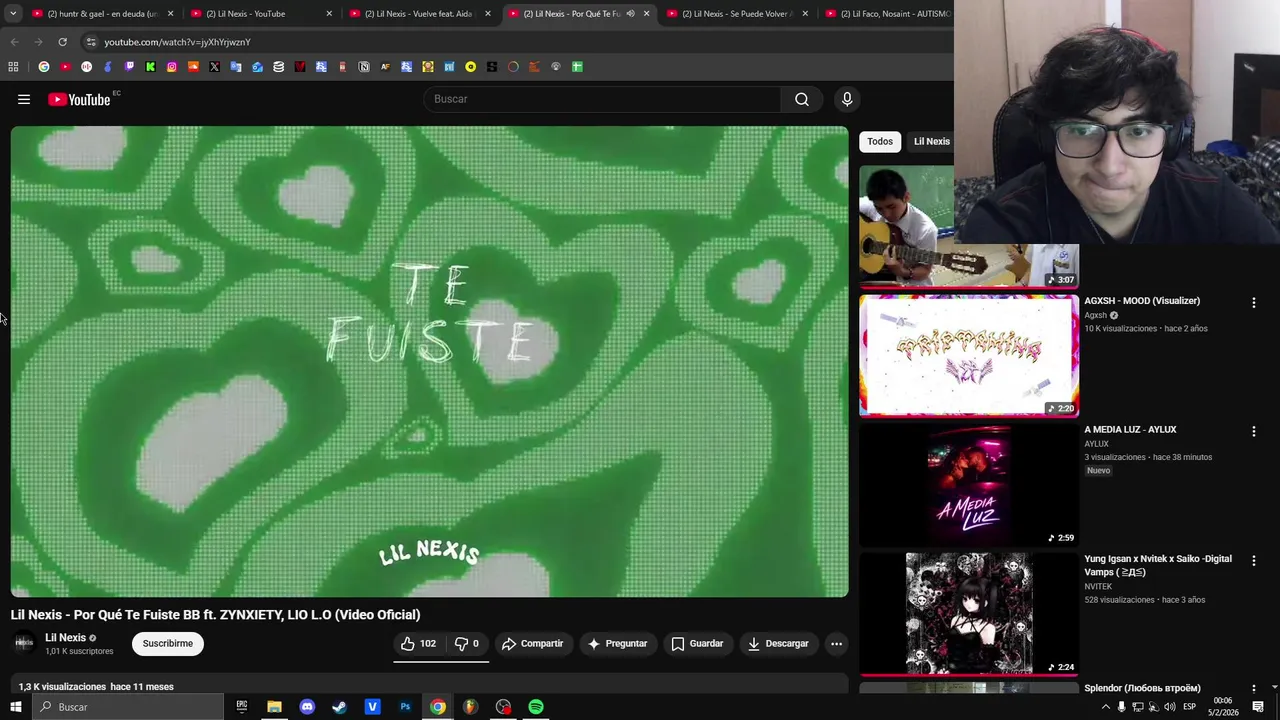The width and height of the screenshot is (1280, 720).
Task: Open more actions ellipsis under the video
Action: coord(837,643)
